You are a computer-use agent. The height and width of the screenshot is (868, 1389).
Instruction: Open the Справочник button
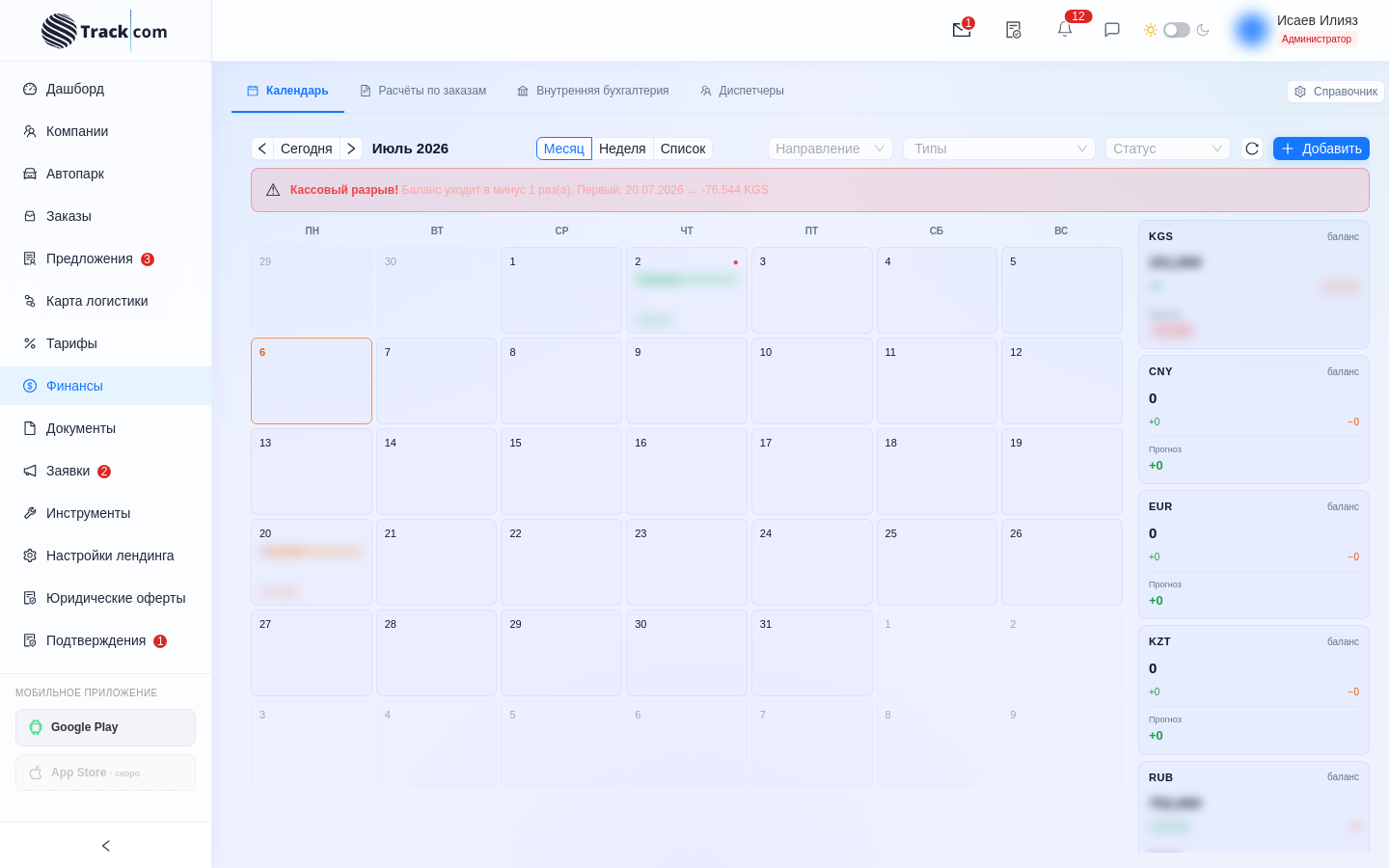1336,92
